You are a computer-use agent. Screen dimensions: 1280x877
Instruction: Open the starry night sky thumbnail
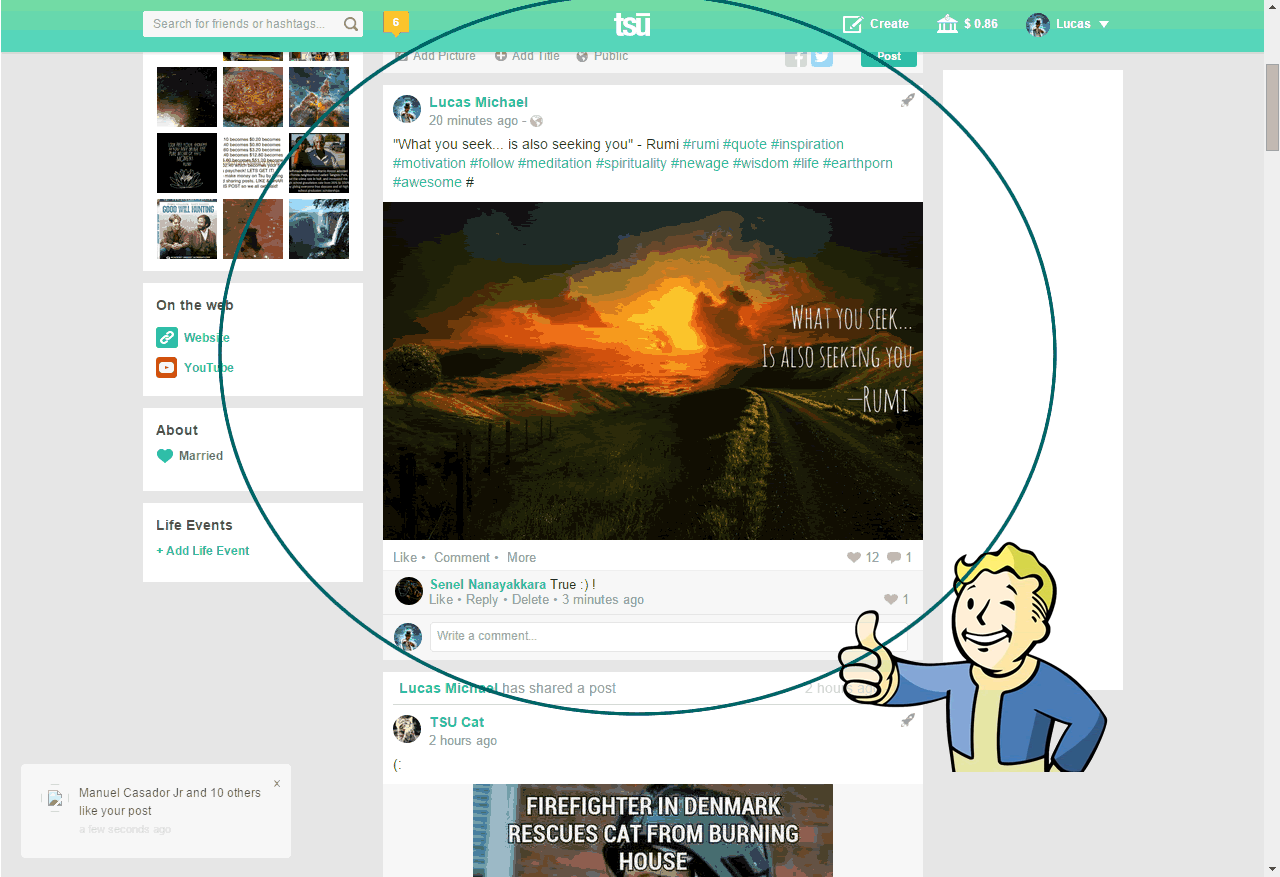(187, 97)
